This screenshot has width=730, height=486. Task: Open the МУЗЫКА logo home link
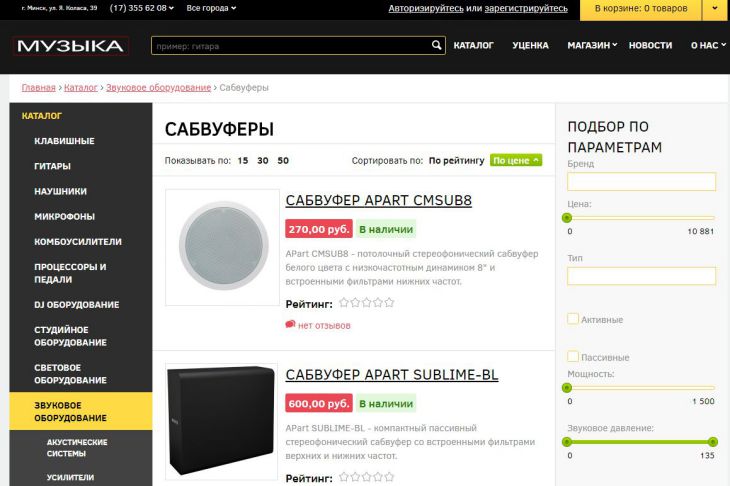(70, 46)
